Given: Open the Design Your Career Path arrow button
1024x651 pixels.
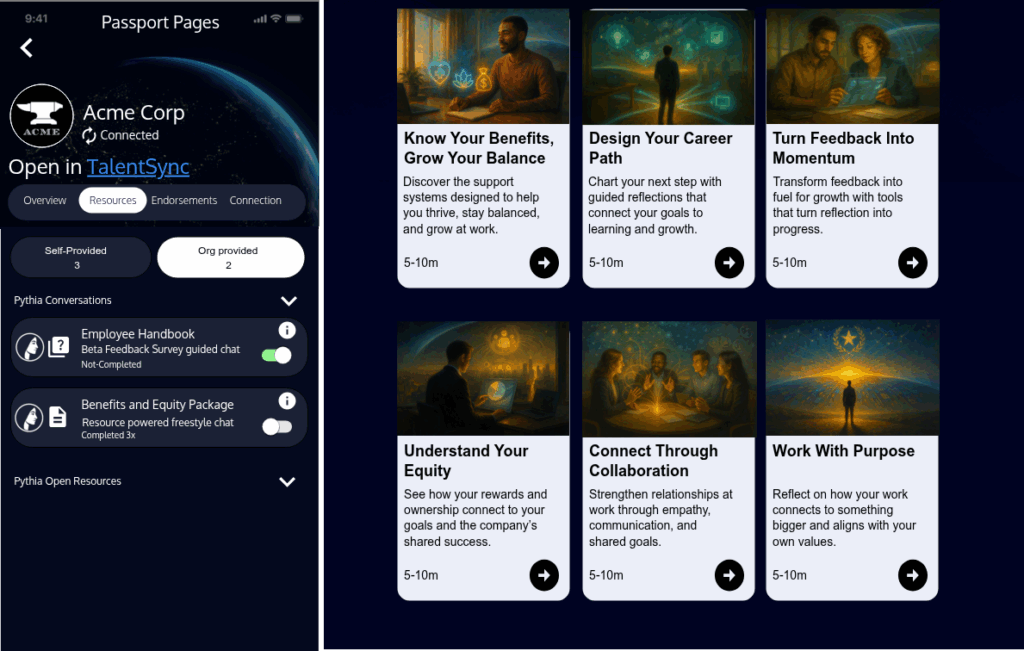Looking at the screenshot, I should pyautogui.click(x=729, y=263).
